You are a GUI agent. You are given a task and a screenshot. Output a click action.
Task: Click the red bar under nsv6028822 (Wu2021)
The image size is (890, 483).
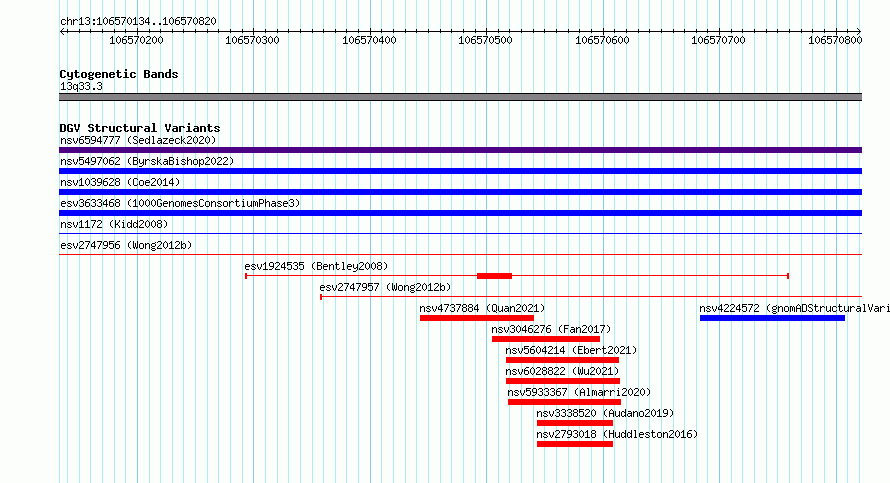[x=563, y=381]
